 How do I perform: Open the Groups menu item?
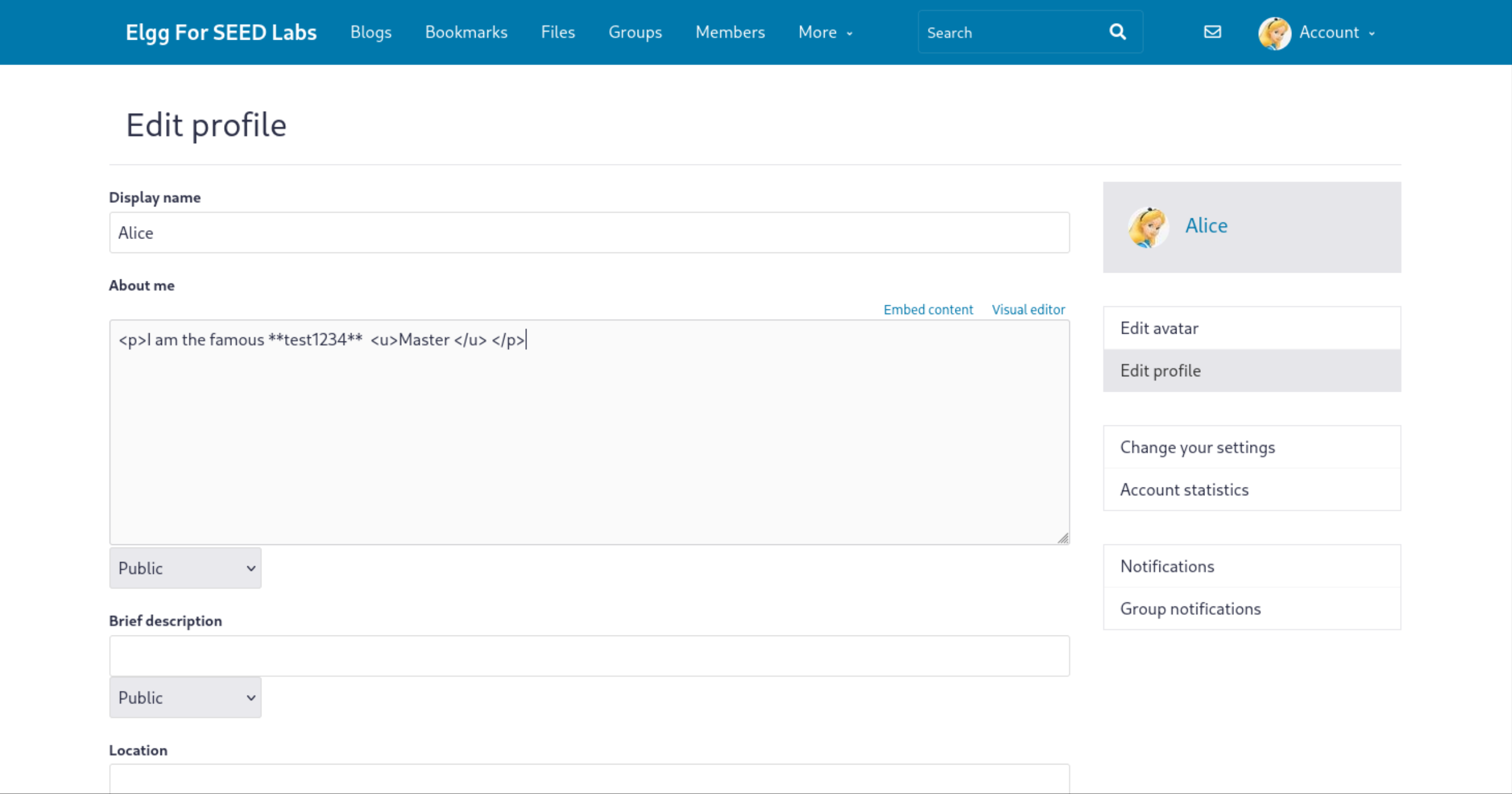coord(635,33)
